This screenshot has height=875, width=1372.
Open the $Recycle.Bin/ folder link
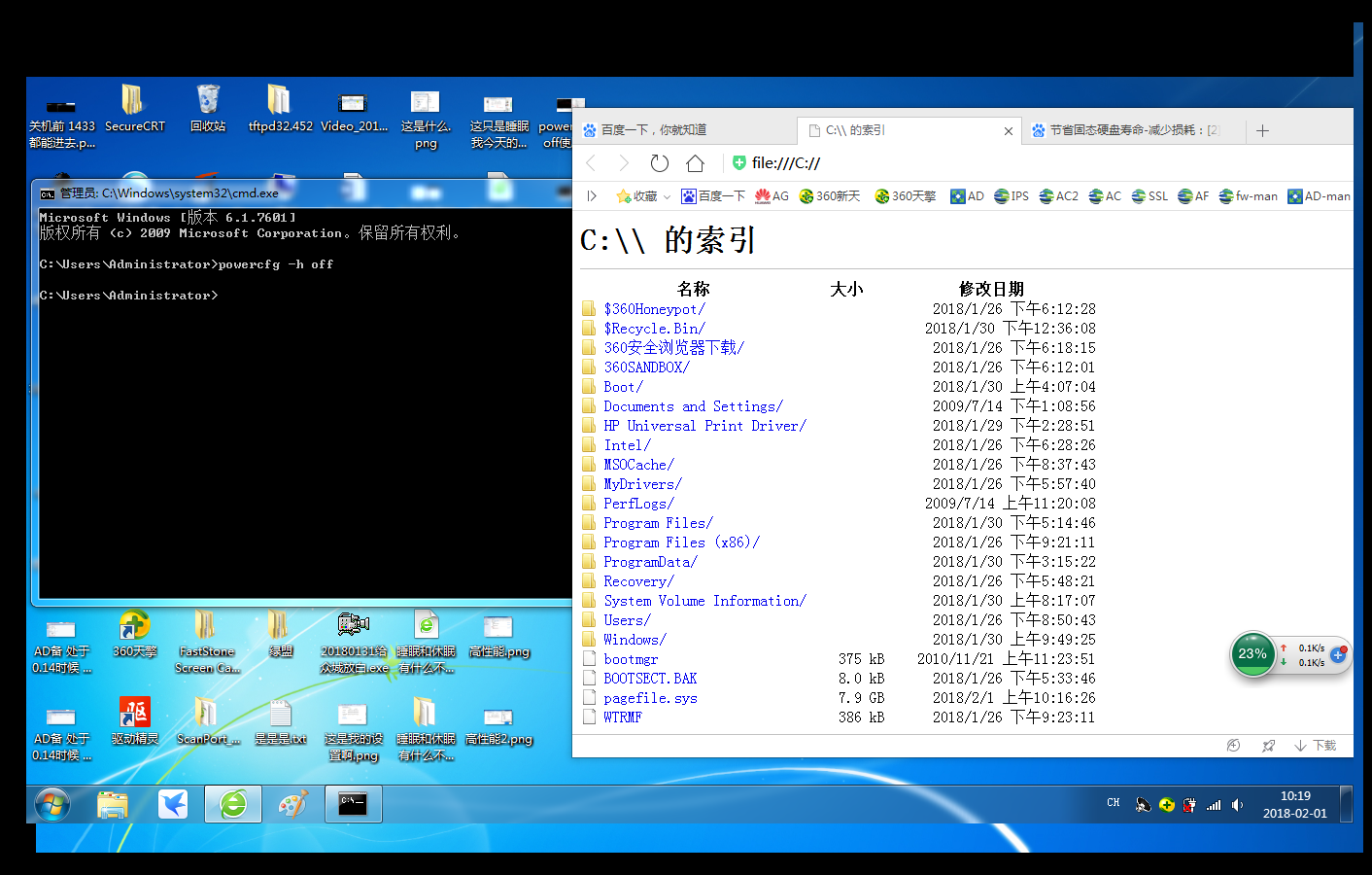click(x=654, y=329)
